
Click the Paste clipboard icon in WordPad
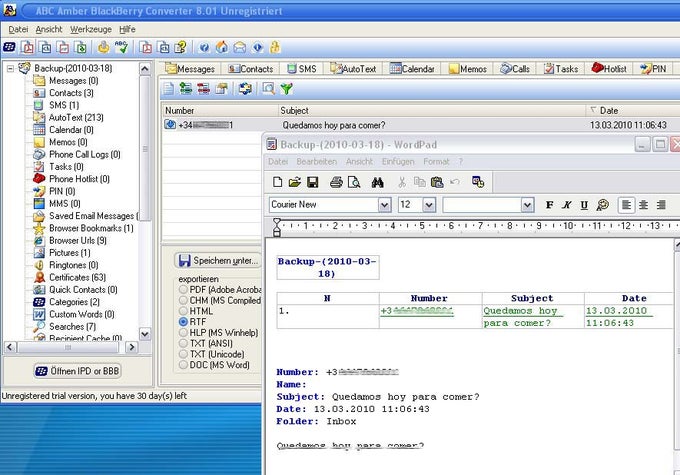tap(437, 182)
